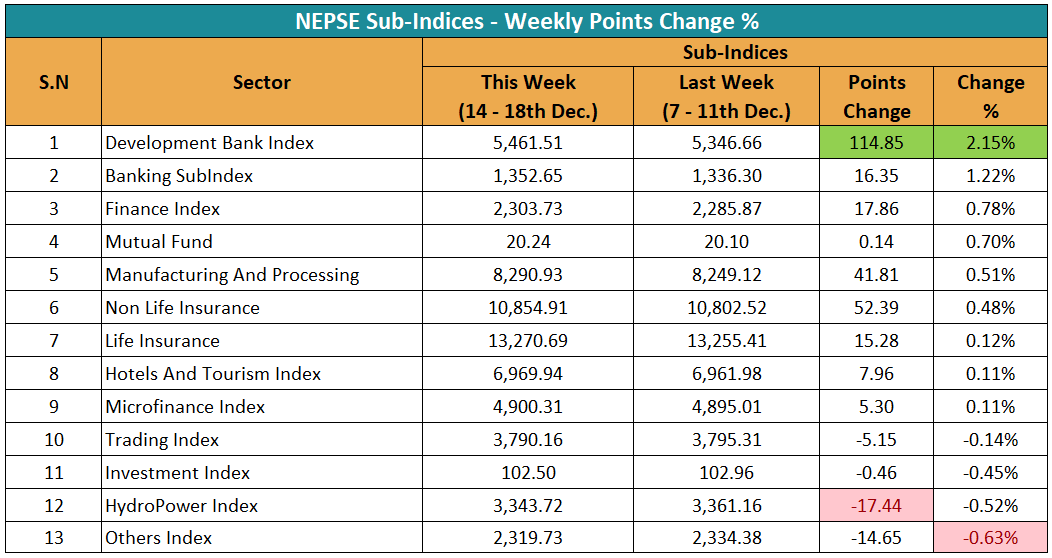Click the Change % column header

[990, 96]
